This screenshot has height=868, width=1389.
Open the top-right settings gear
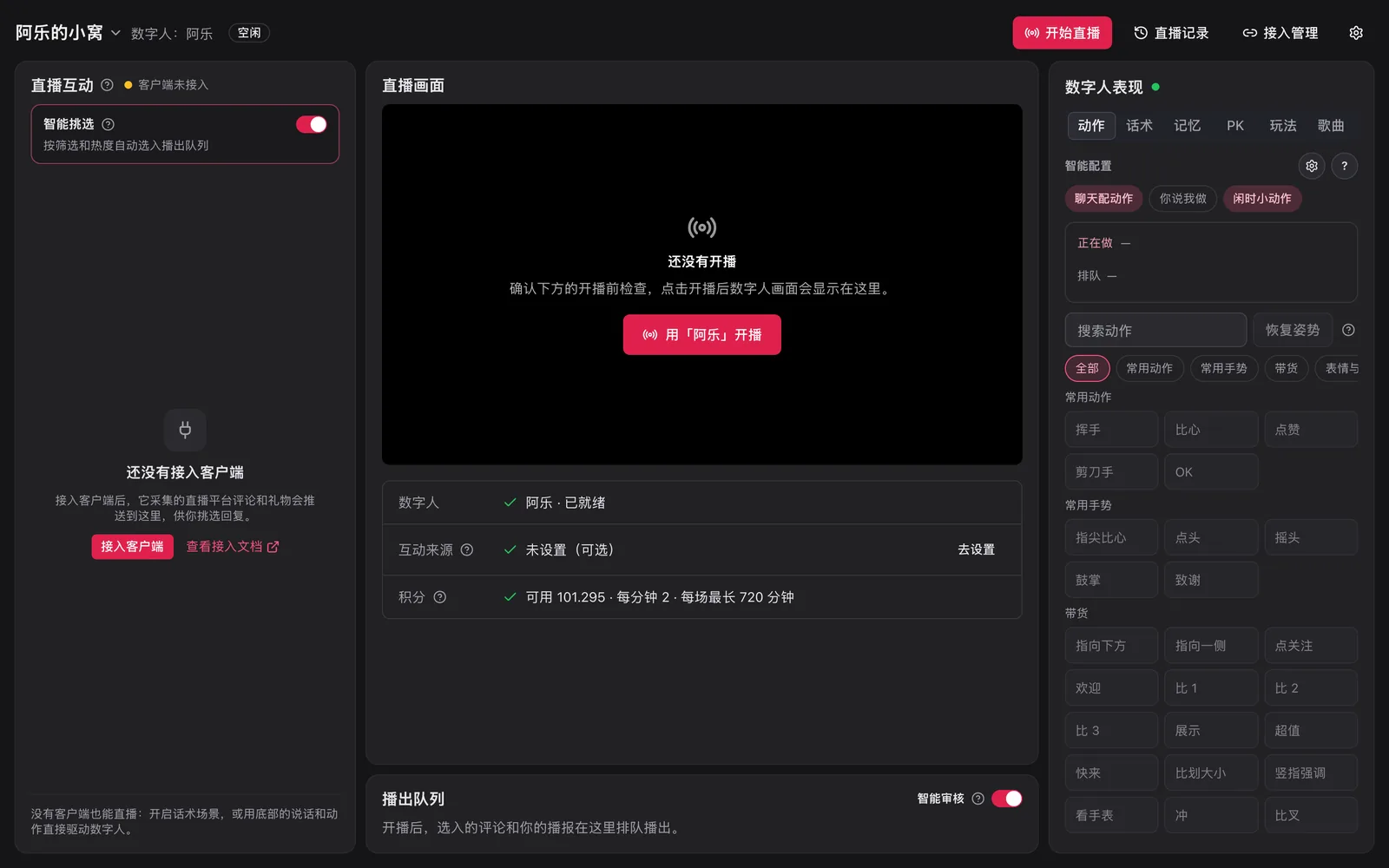1356,33
